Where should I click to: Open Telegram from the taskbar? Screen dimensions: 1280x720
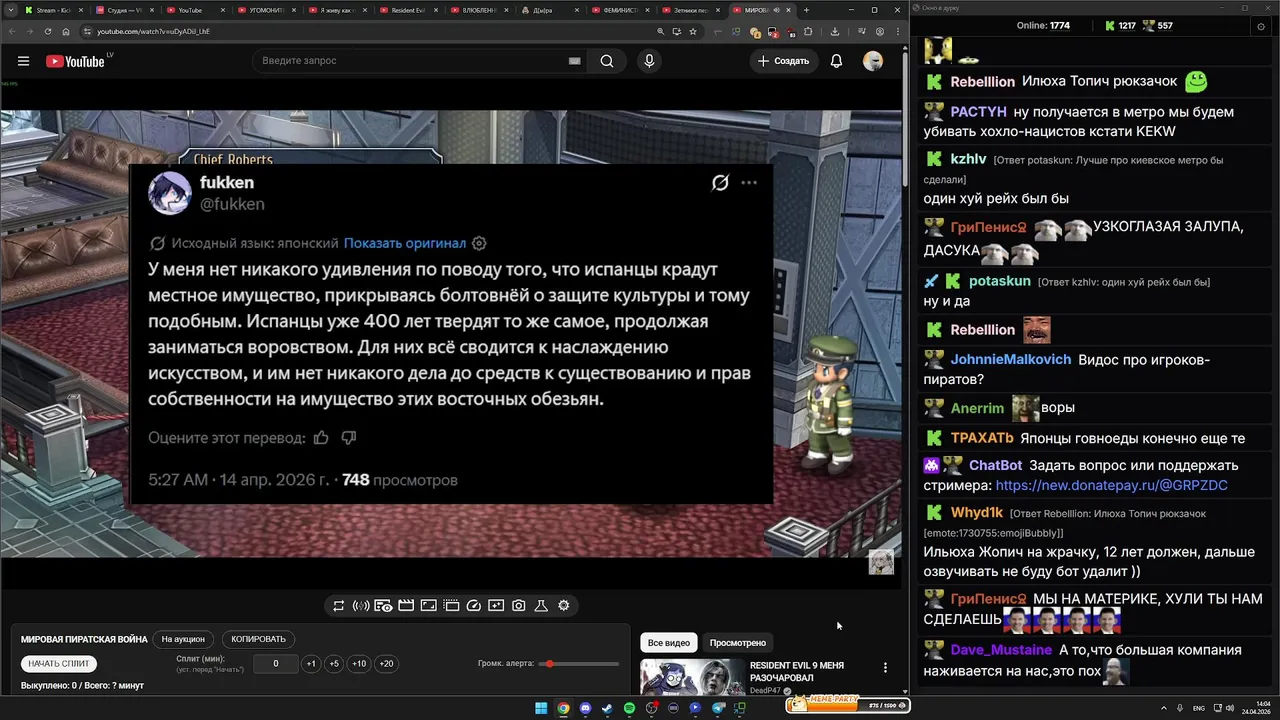(x=718, y=708)
